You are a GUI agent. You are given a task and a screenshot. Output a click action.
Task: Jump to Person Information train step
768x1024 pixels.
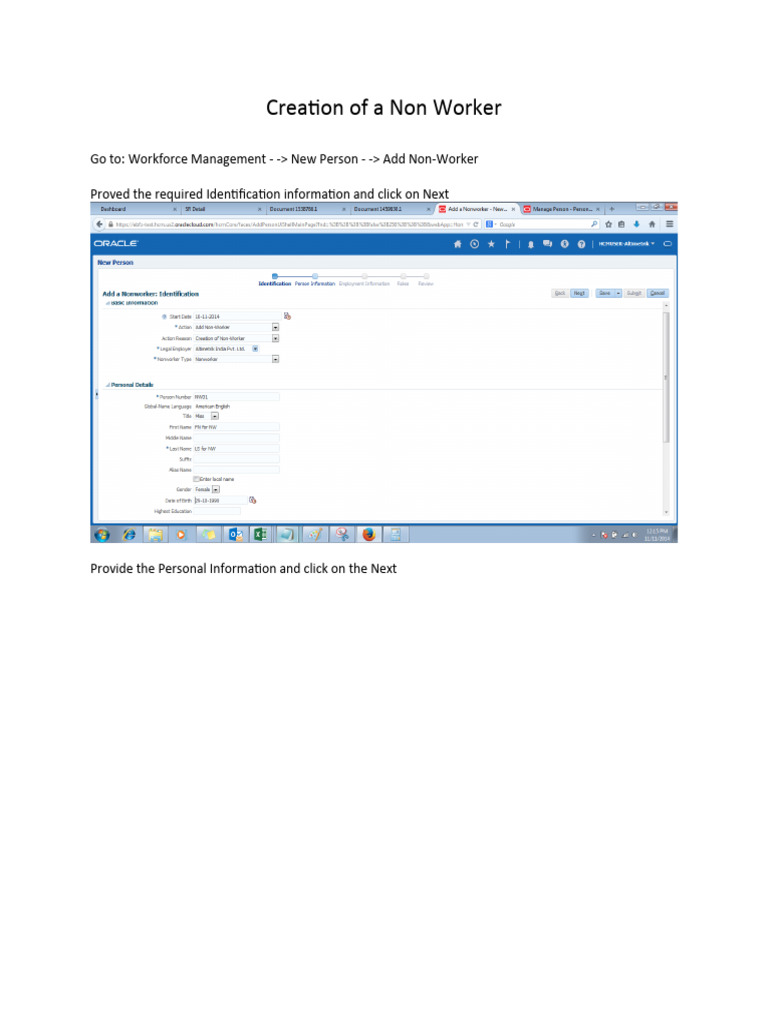pos(315,280)
